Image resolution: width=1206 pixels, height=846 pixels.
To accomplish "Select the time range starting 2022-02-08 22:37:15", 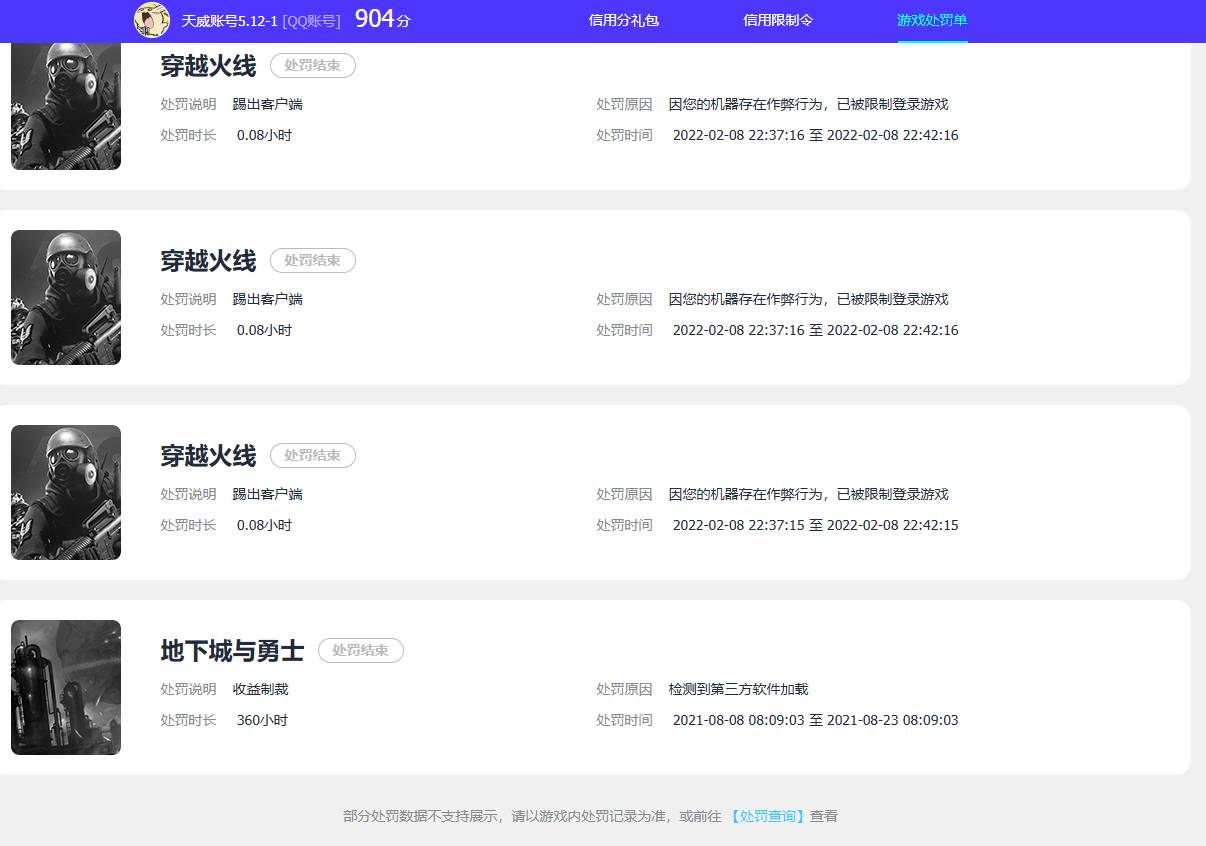I will [816, 525].
